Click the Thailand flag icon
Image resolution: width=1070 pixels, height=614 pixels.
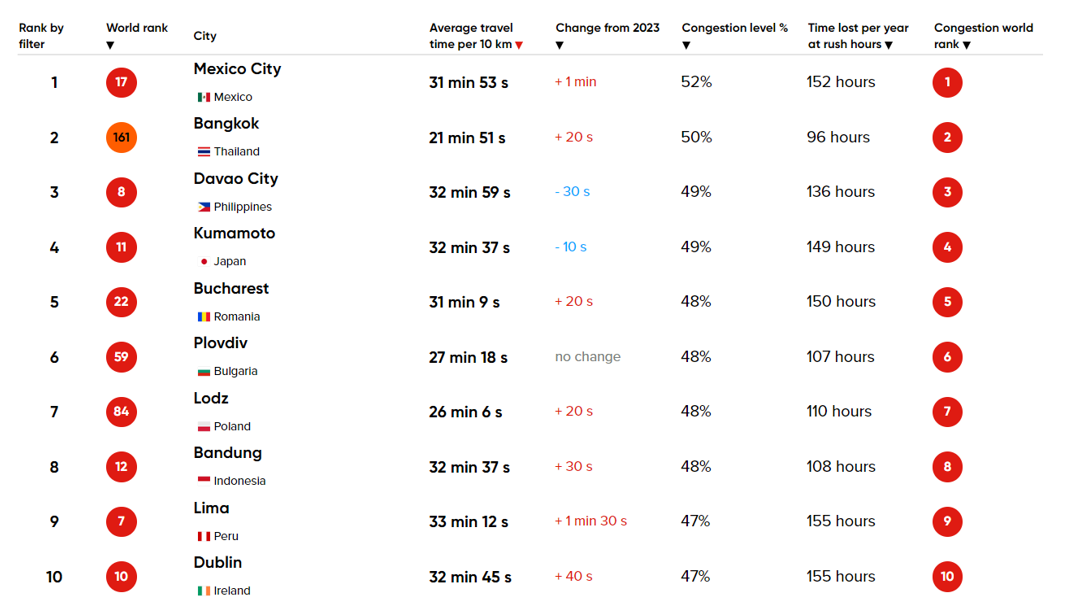pos(204,152)
